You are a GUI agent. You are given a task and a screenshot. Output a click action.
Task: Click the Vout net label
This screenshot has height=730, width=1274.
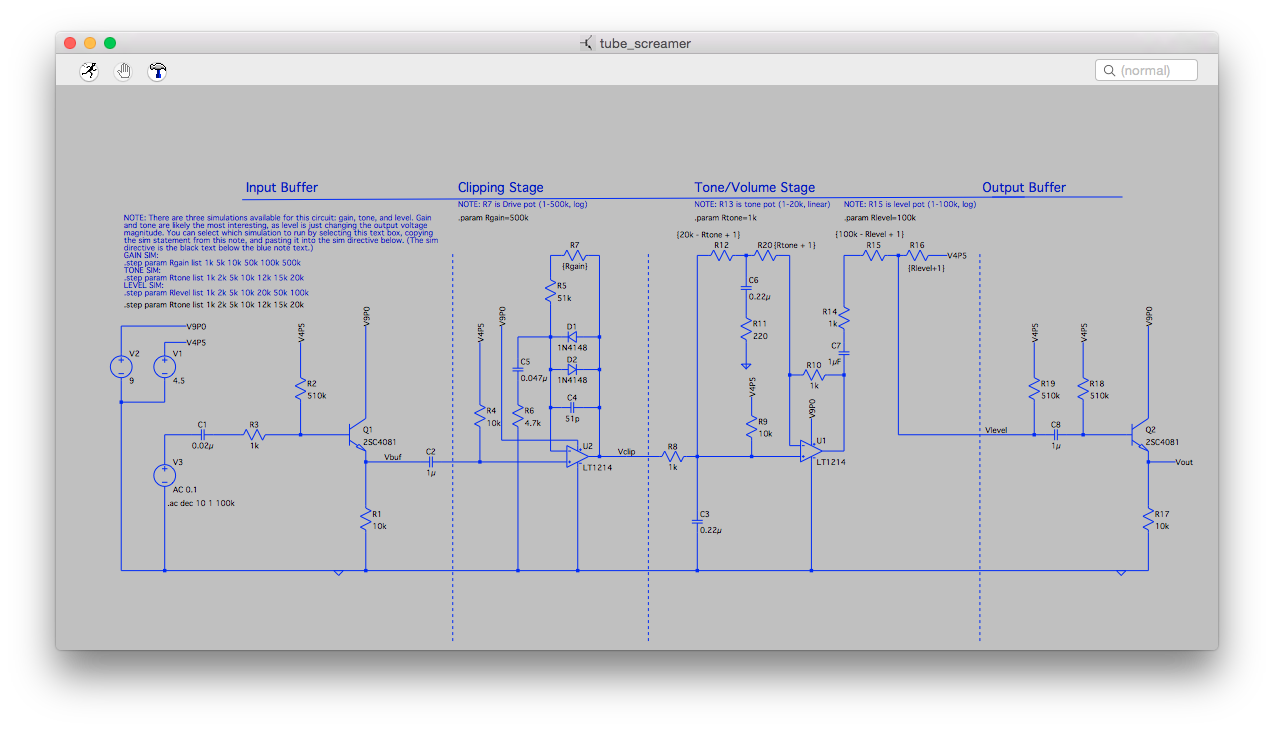[x=1184, y=462]
